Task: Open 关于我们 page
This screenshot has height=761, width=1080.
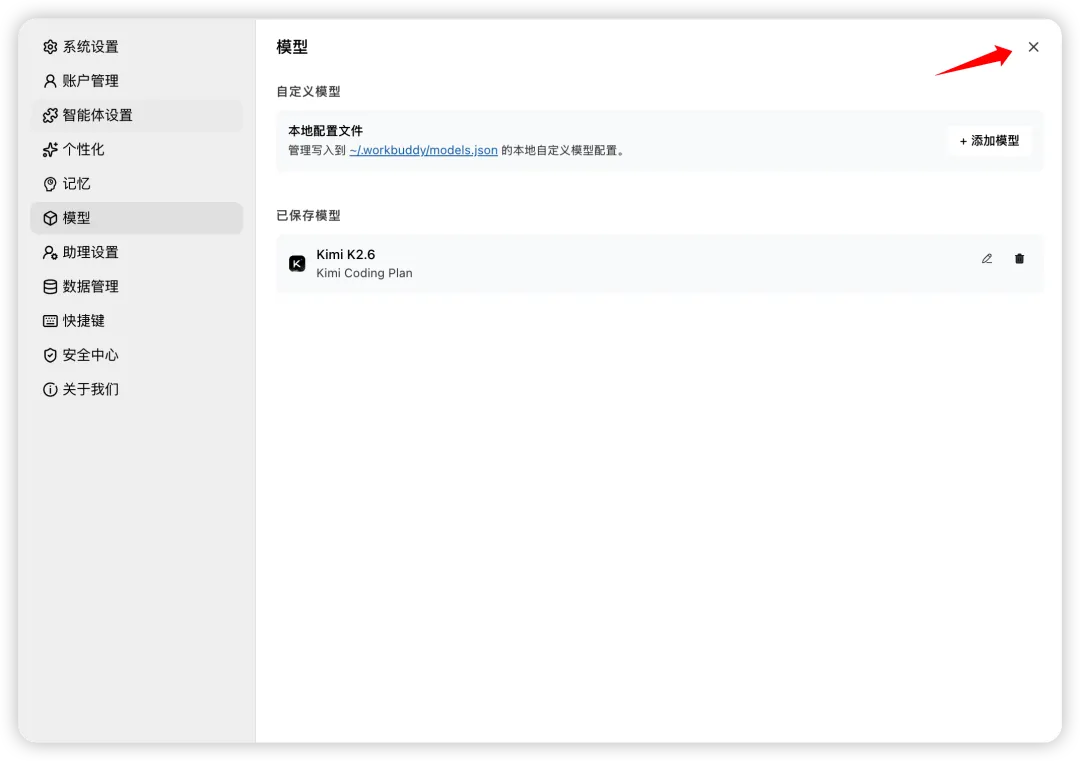Action: click(x=136, y=390)
